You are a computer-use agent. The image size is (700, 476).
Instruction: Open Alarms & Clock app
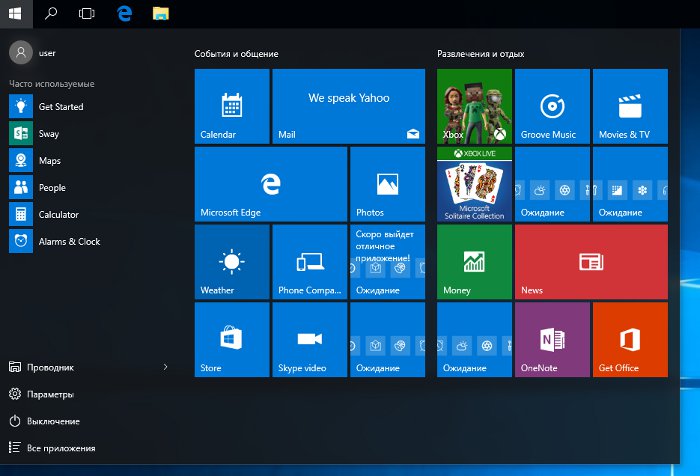click(x=89, y=241)
